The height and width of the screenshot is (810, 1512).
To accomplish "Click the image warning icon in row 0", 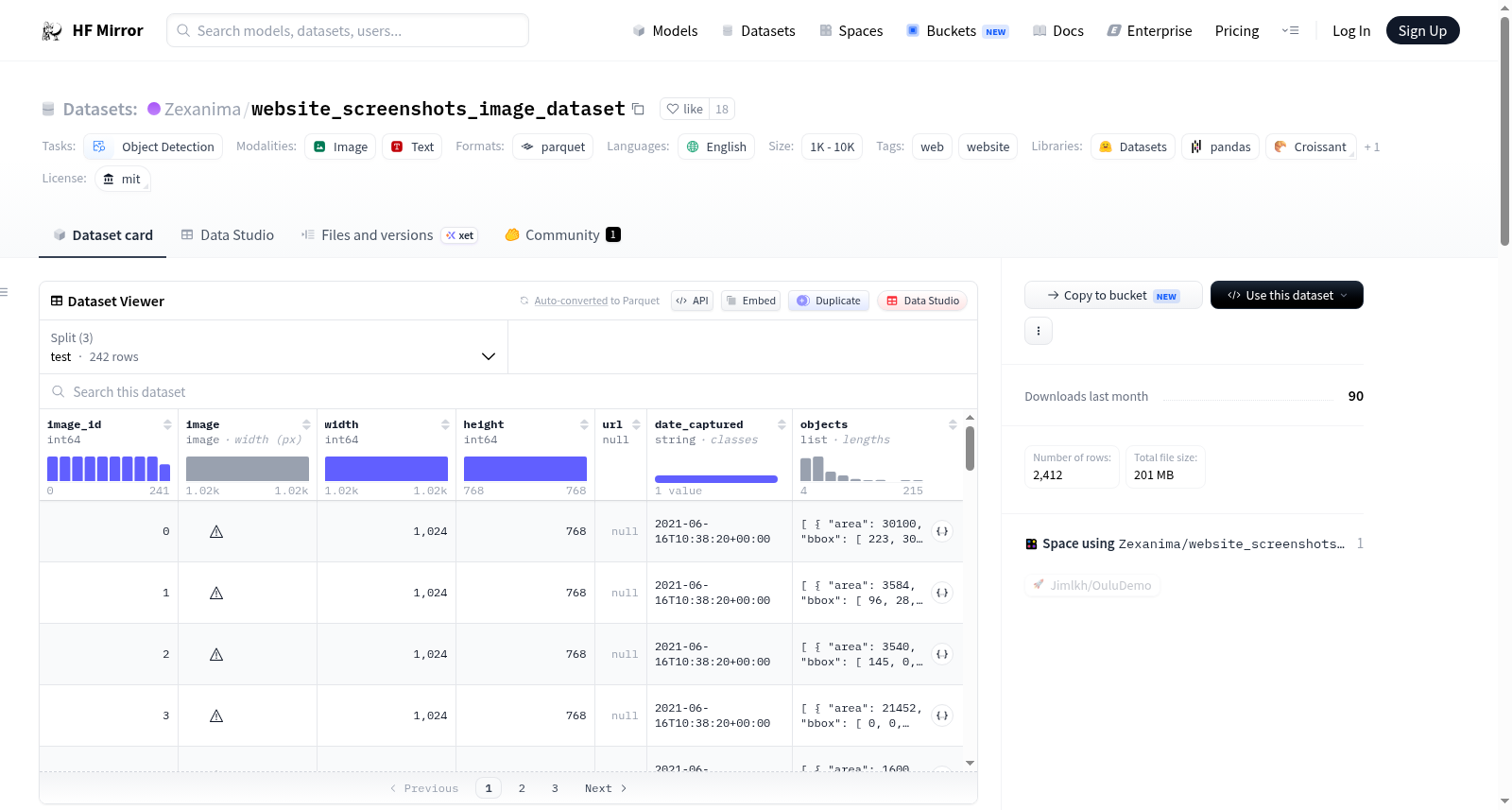I will tap(216, 531).
